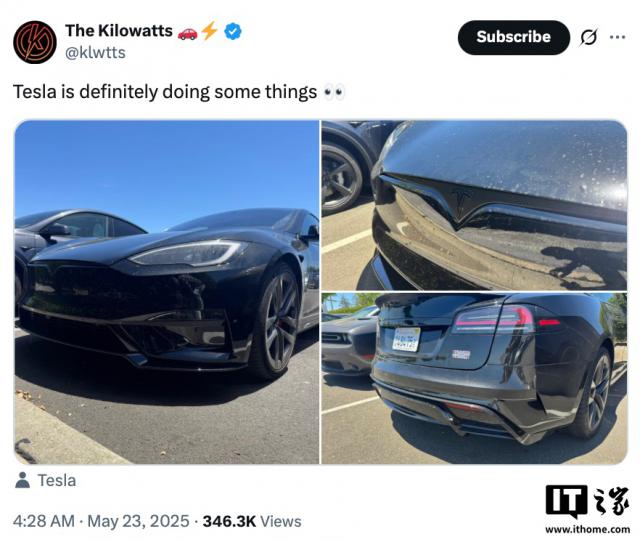This screenshot has width=640, height=542.
Task: Open the Tesla hood logo close-up photo
Action: click(x=474, y=205)
